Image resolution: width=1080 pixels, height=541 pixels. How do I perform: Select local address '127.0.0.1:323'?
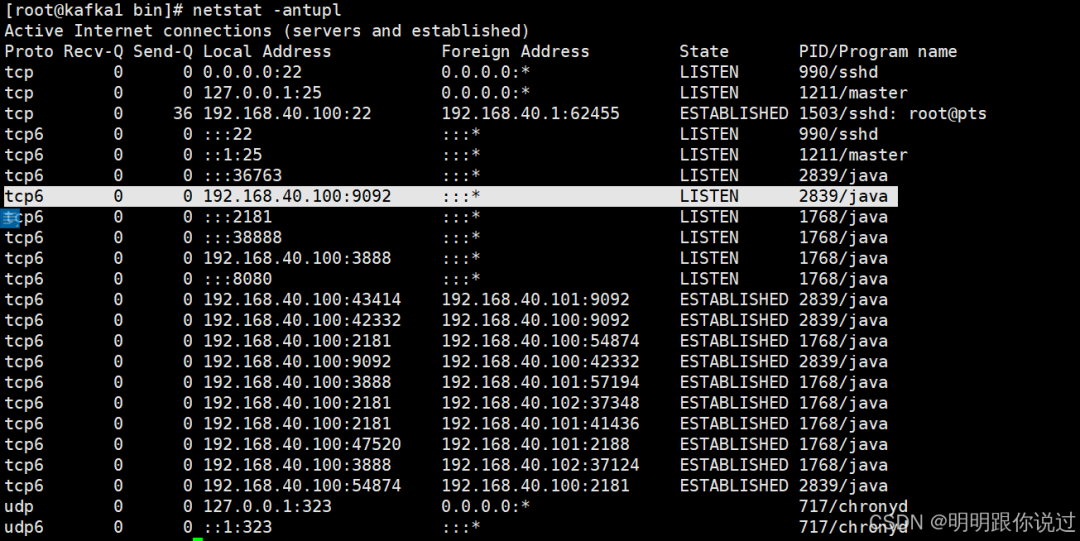(267, 507)
